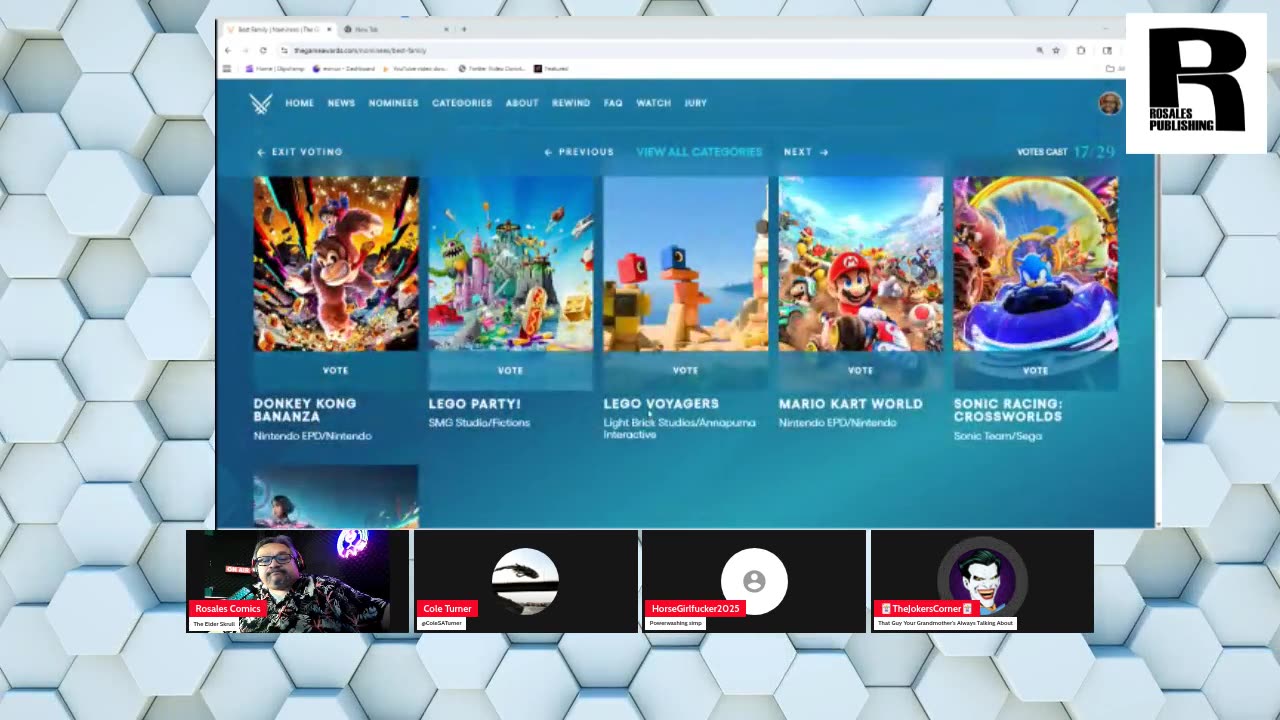Image resolution: width=1280 pixels, height=720 pixels.
Task: Vote for Donkey Kong Bananza
Action: point(336,370)
